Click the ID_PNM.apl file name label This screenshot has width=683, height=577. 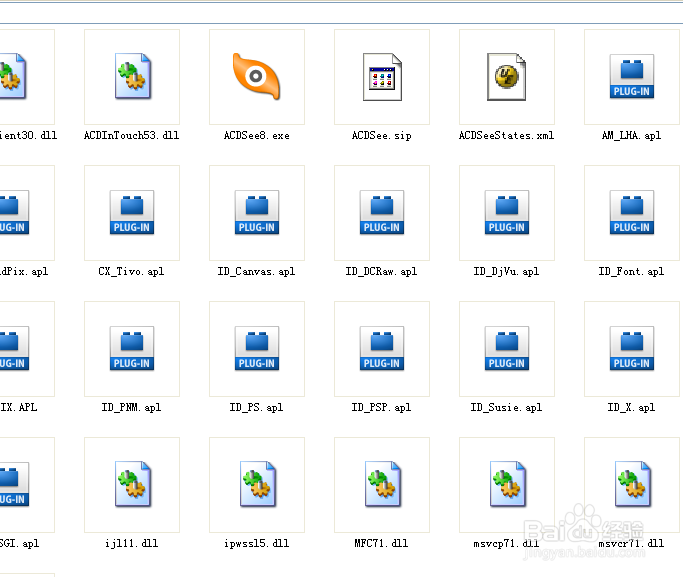point(132,407)
